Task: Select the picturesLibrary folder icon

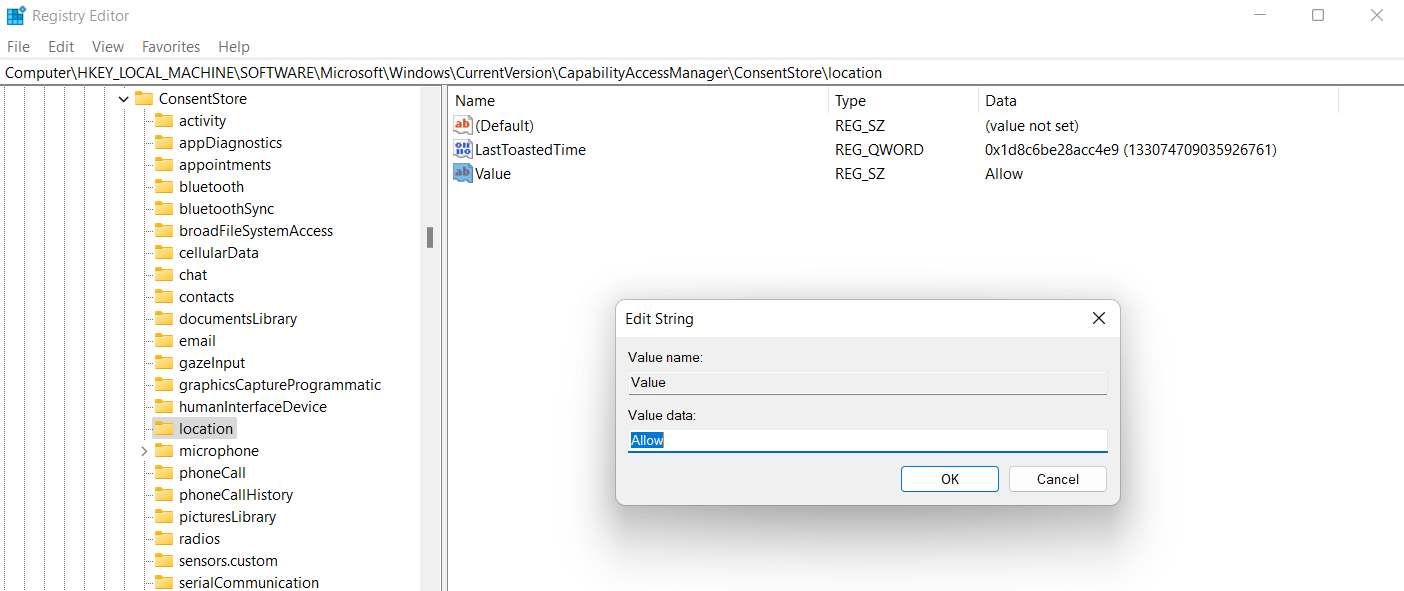Action: tap(164, 517)
